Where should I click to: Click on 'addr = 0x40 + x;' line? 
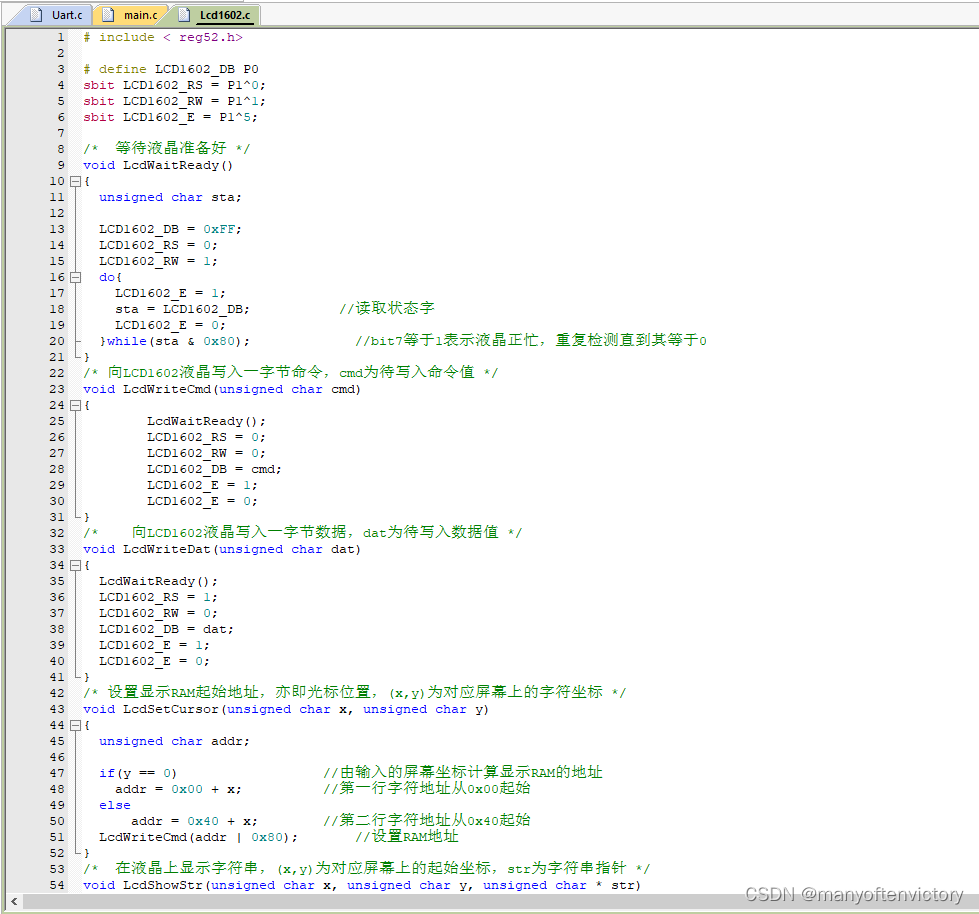pos(194,821)
